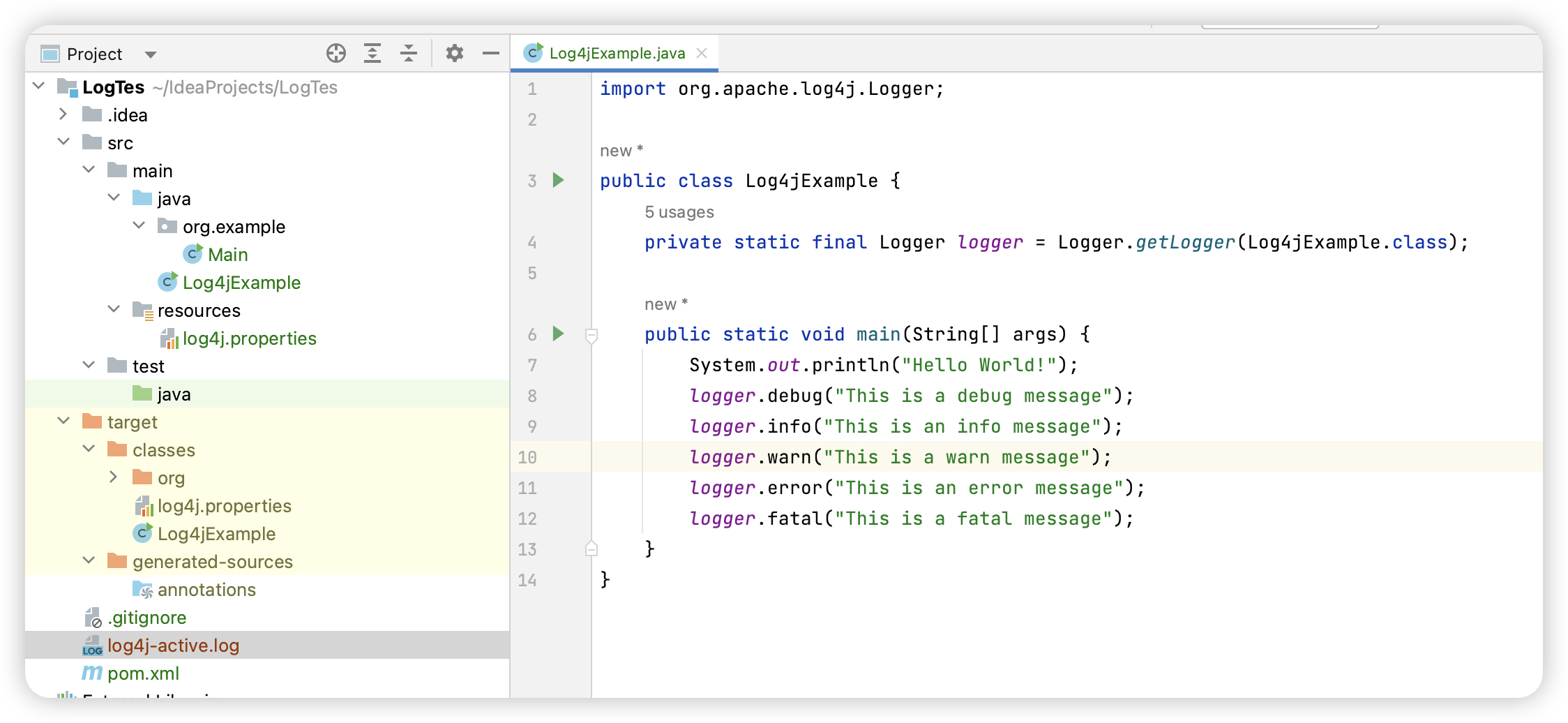Expand the org folder under classes
1568x723 pixels.
click(x=114, y=477)
